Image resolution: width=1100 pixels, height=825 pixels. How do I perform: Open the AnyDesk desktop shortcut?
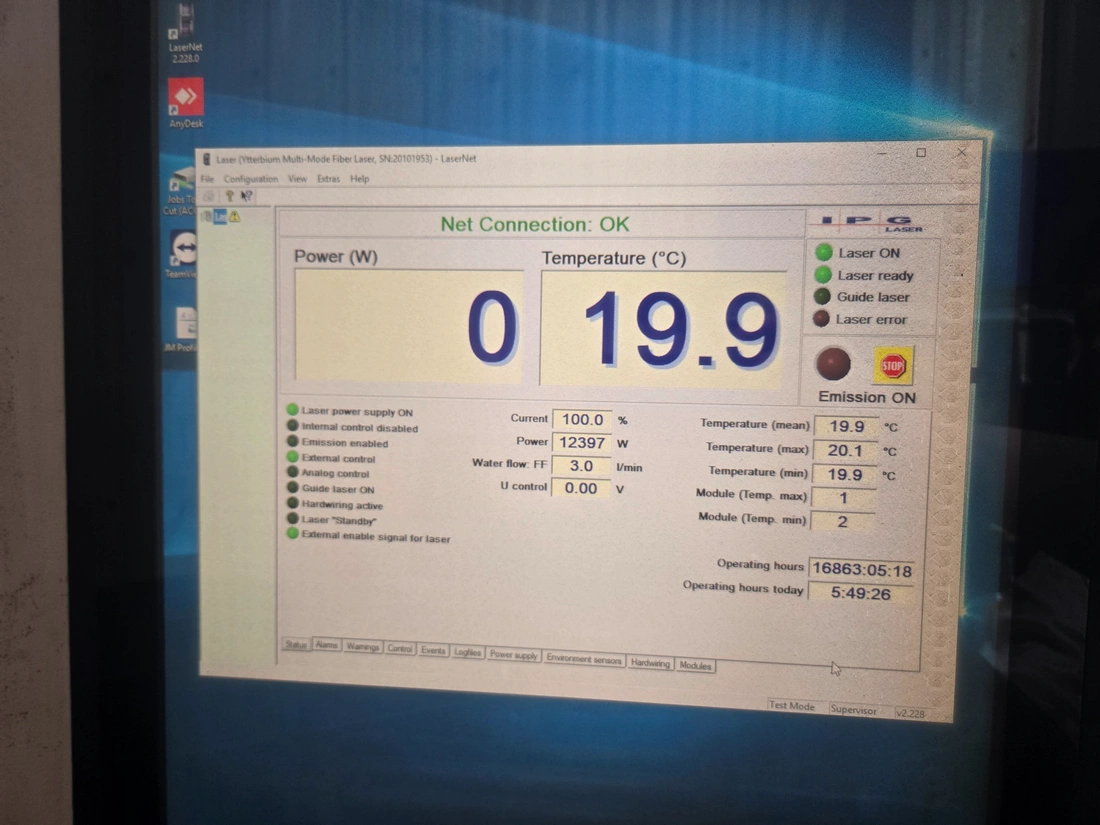186,100
